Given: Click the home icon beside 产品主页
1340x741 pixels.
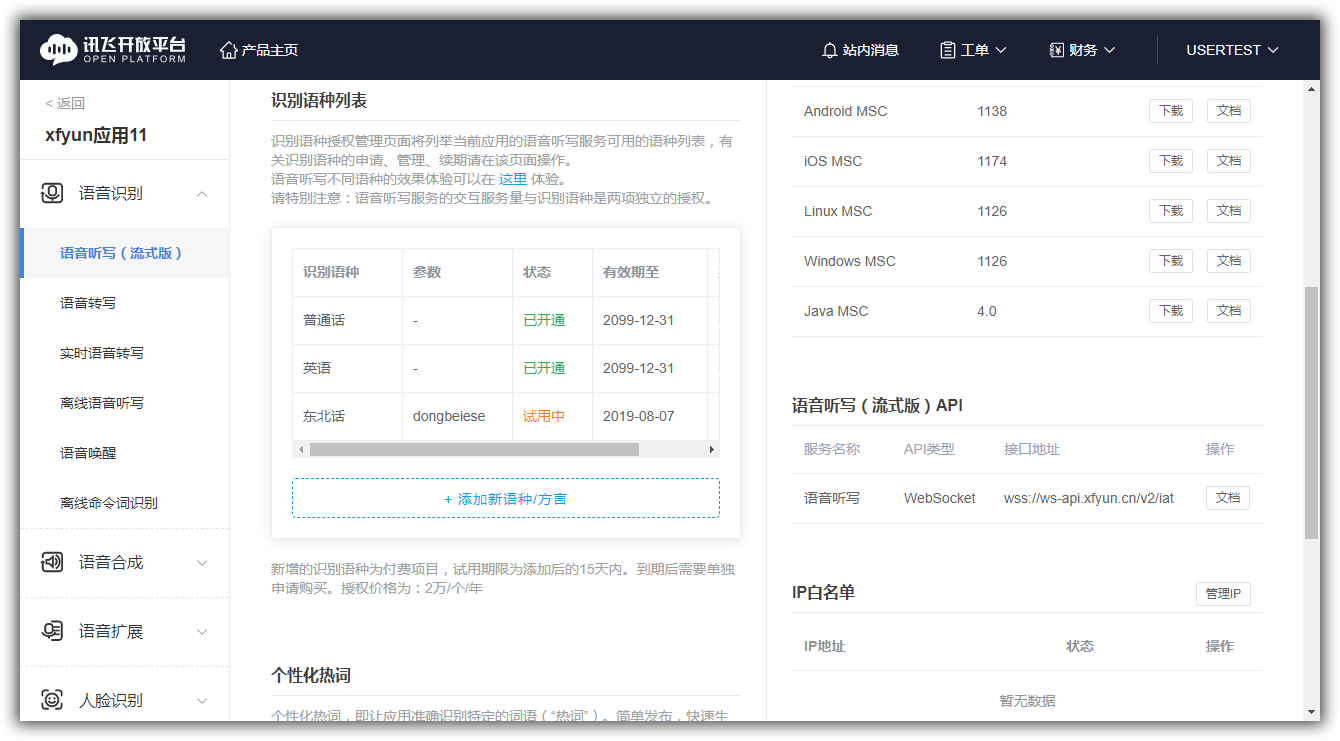Looking at the screenshot, I should [x=229, y=50].
